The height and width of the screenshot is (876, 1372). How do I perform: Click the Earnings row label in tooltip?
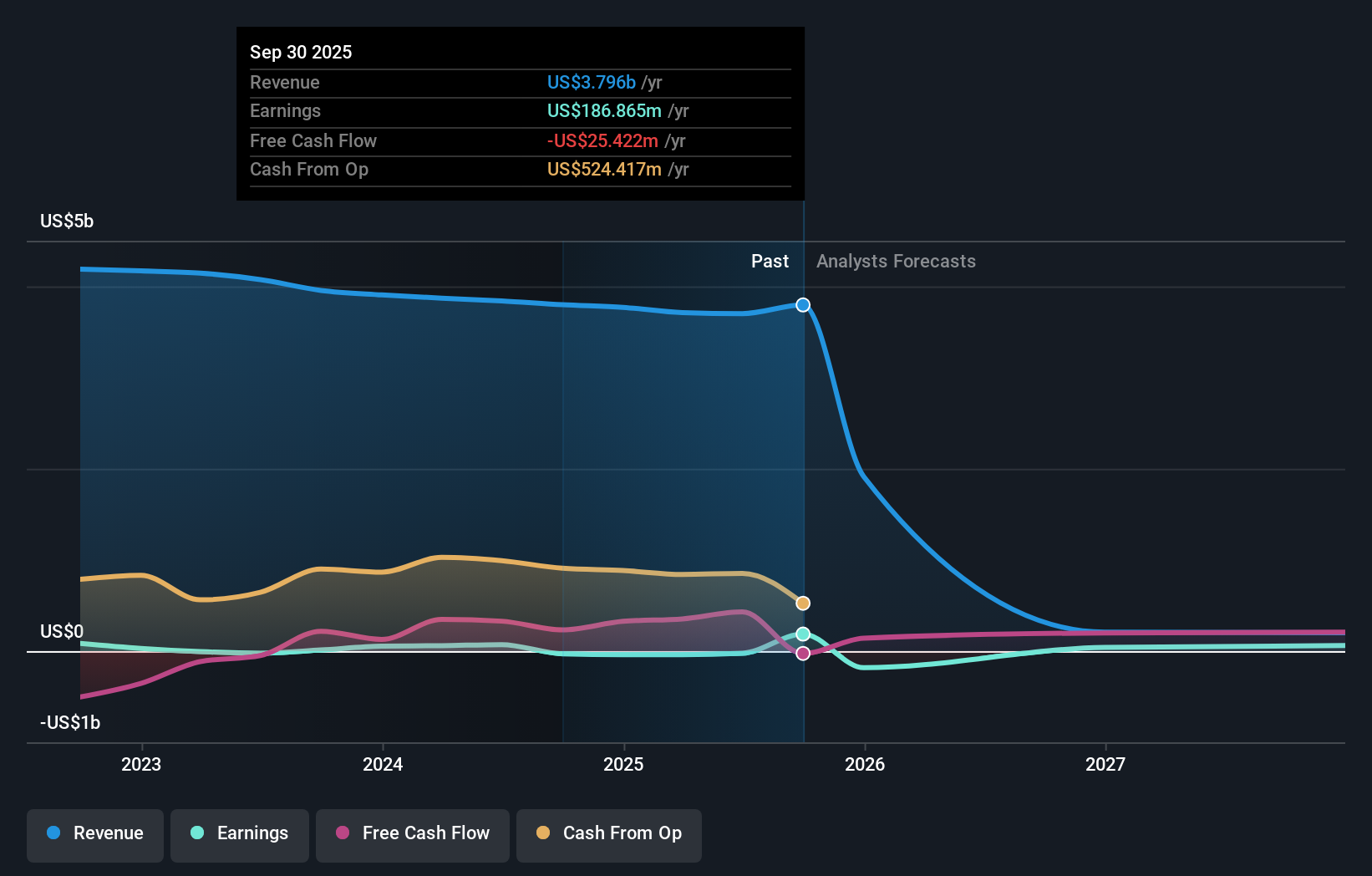coord(286,111)
